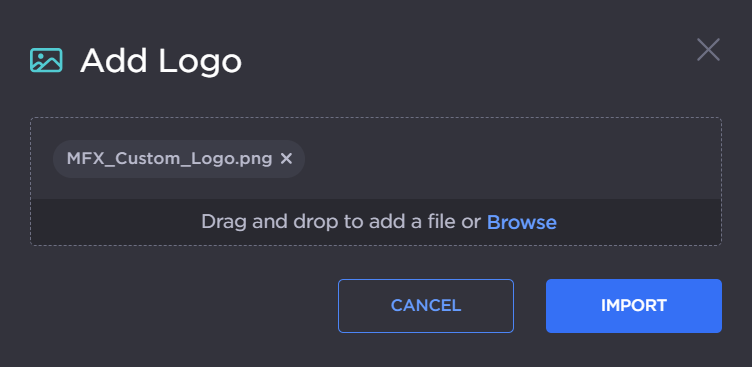Viewport: 752px width, 367px height.
Task: Close the Add Logo dialog with the X
Action: pyautogui.click(x=708, y=50)
